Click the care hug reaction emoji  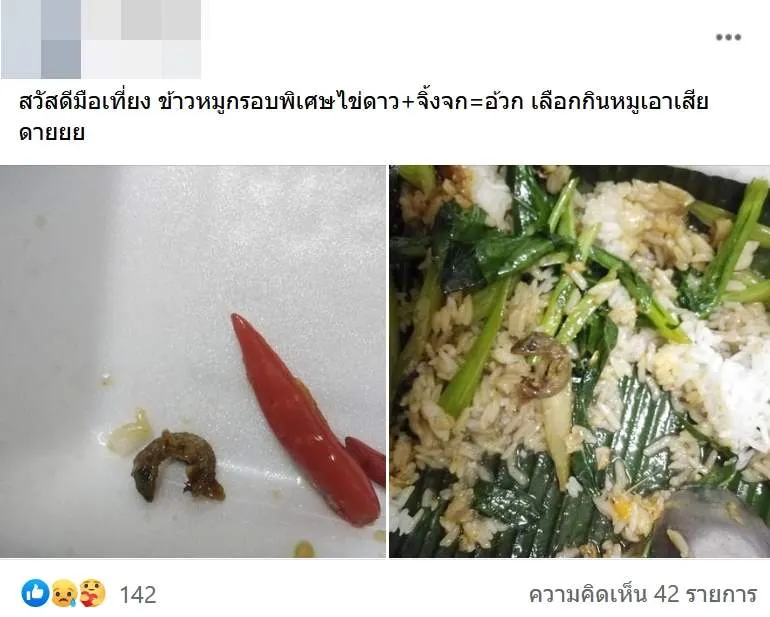coord(92,593)
